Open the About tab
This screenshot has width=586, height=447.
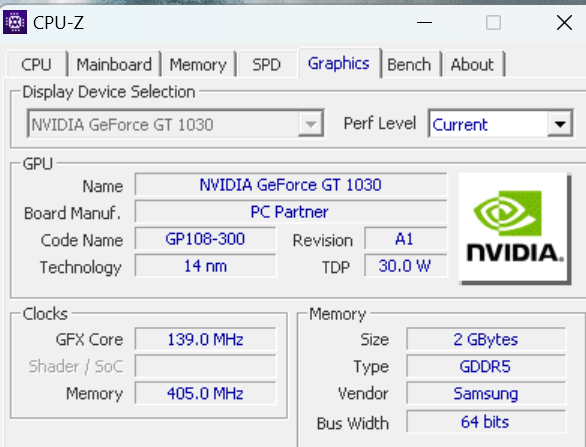[472, 65]
